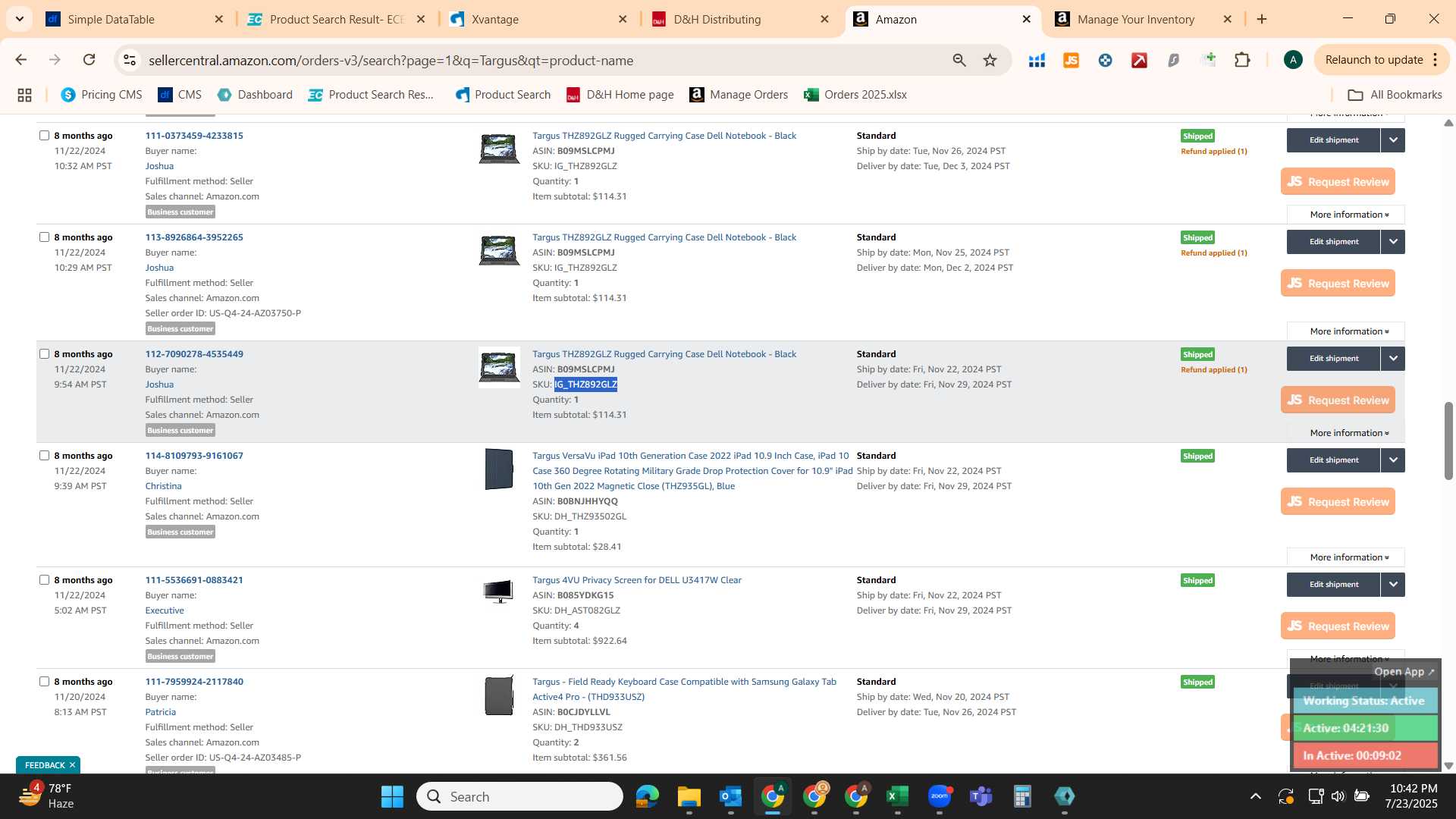The width and height of the screenshot is (1456, 819).
Task: Open Calculator from the taskbar
Action: pos(1022,796)
